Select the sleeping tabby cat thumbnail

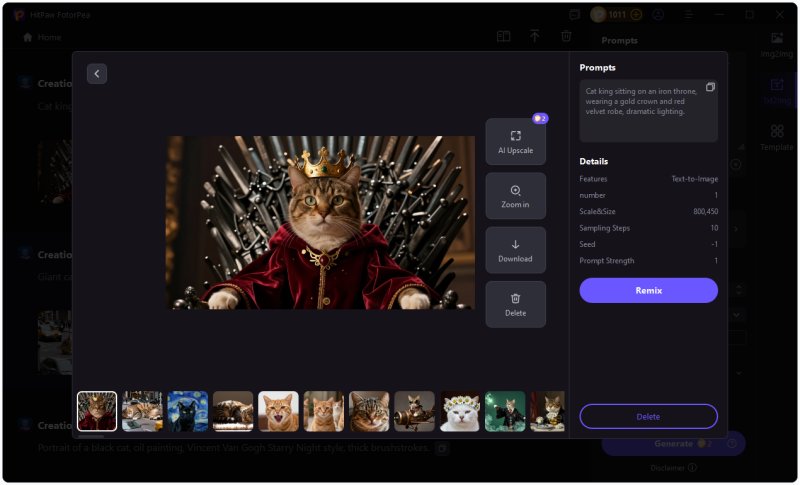tap(233, 411)
